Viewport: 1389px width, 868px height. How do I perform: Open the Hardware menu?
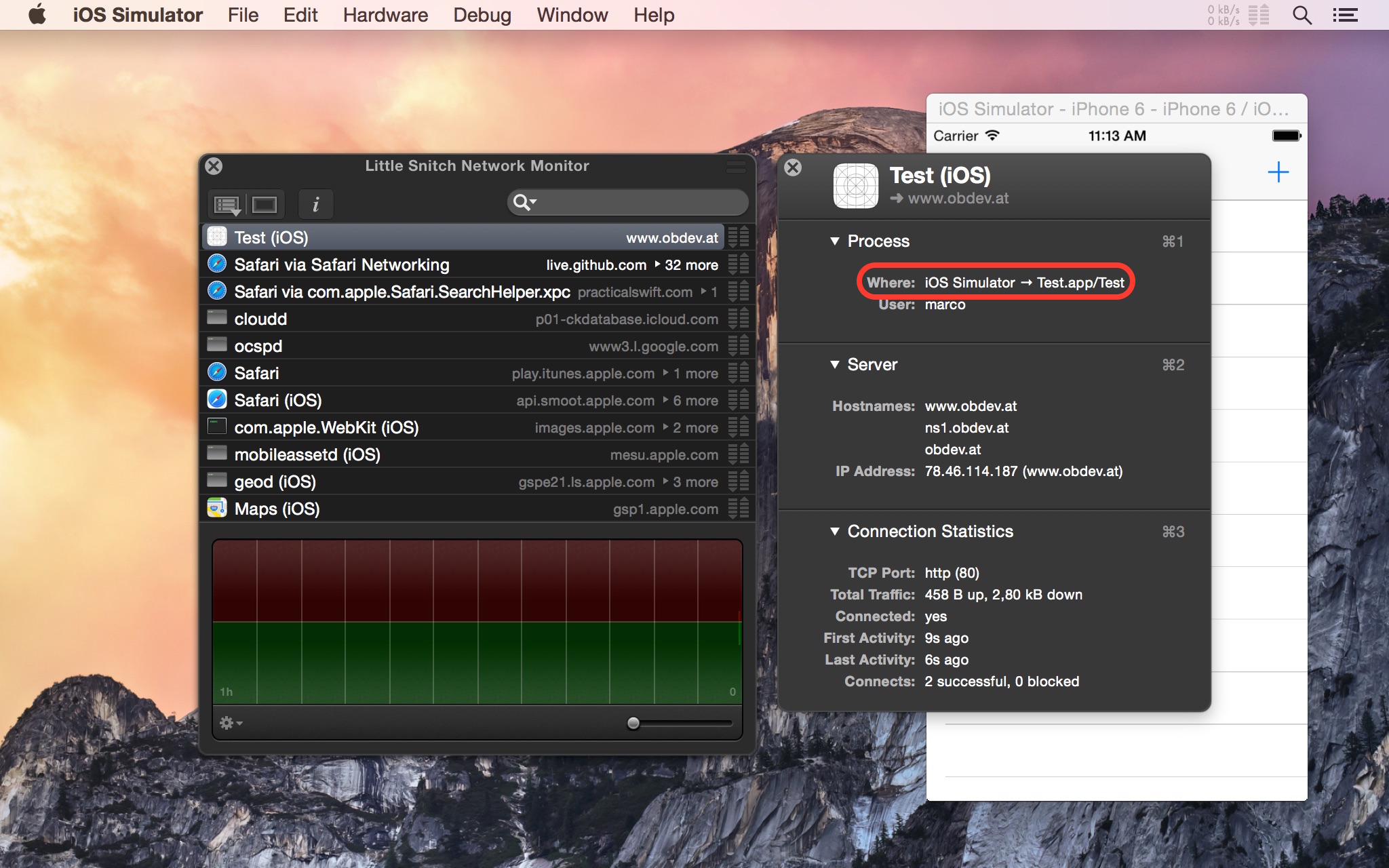click(x=385, y=15)
